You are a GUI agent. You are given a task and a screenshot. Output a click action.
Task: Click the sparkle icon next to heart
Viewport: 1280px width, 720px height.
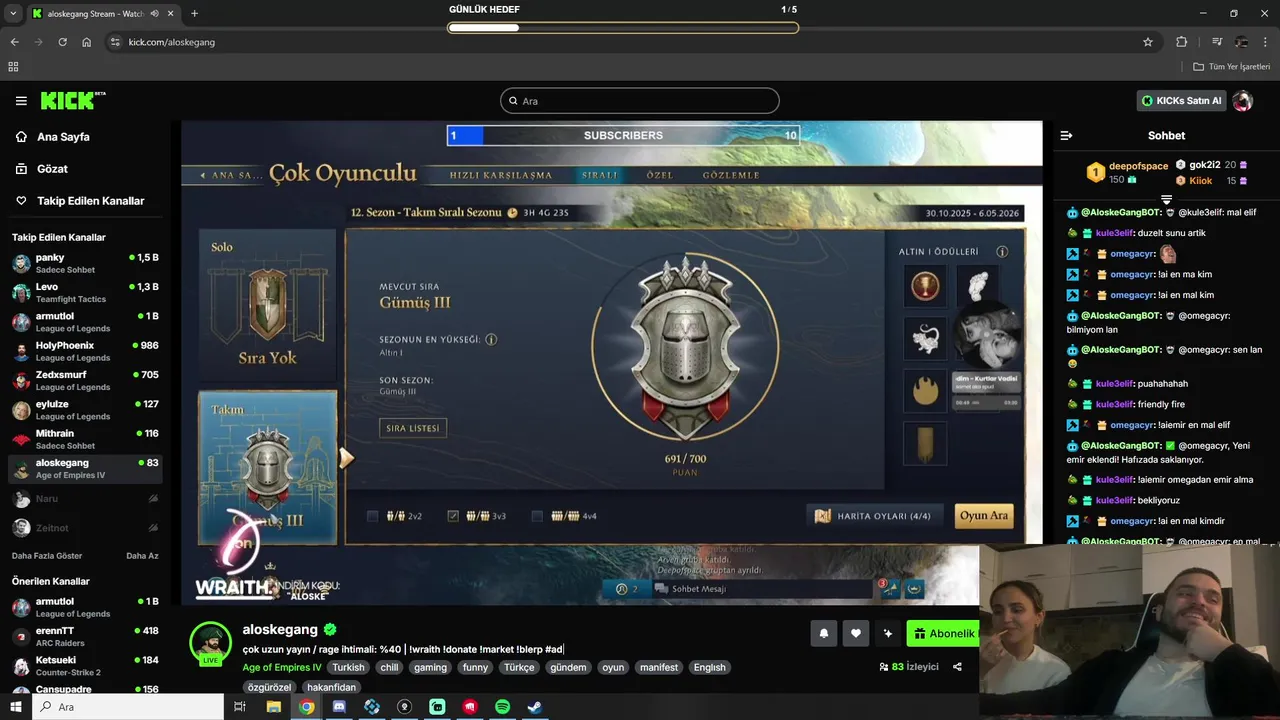pyautogui.click(x=888, y=633)
